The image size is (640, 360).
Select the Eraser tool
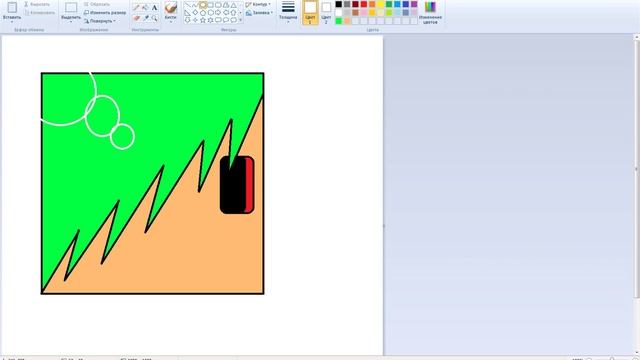[x=137, y=18]
